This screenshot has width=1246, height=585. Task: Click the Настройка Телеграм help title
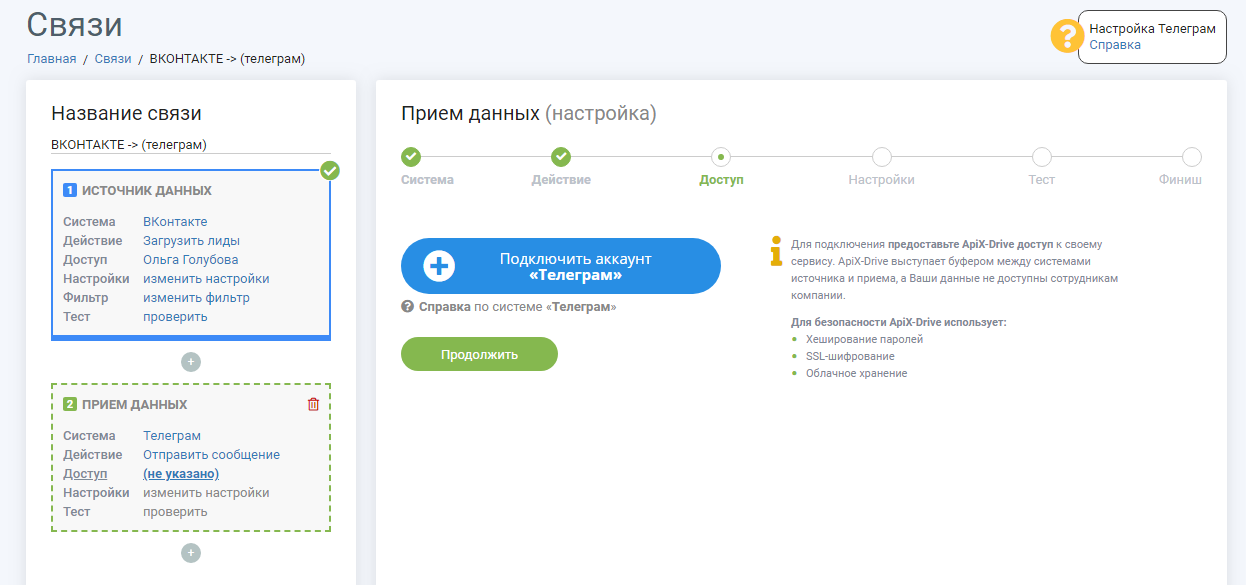[1152, 29]
